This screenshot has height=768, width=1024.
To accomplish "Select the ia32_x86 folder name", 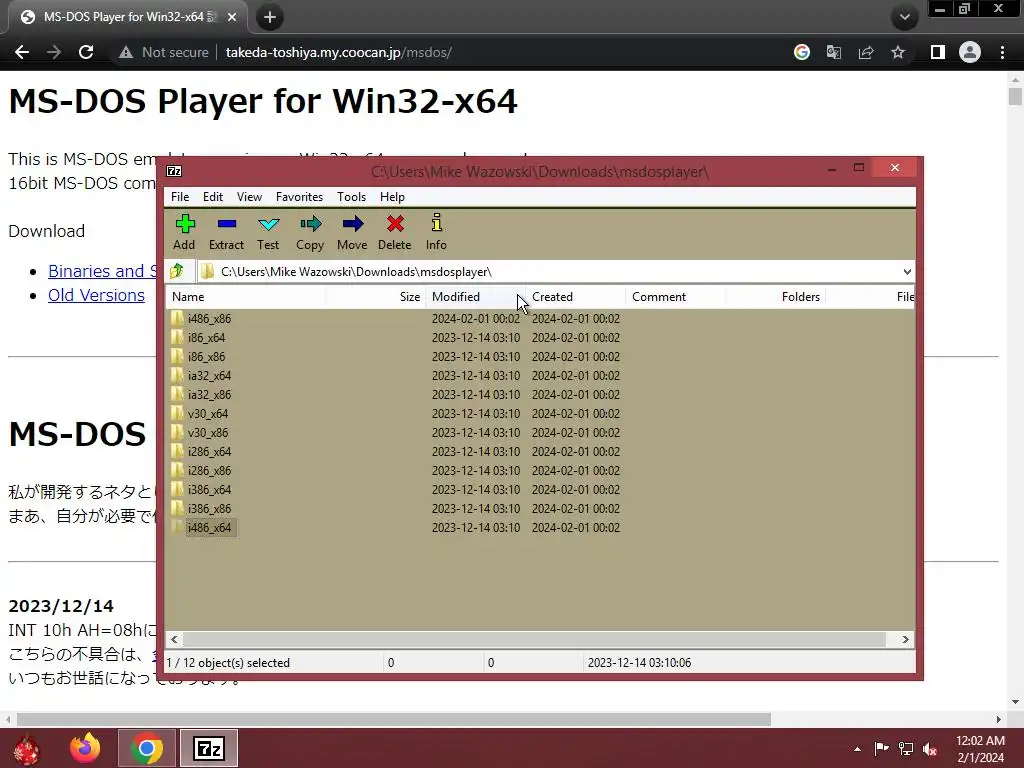I will click(x=210, y=394).
